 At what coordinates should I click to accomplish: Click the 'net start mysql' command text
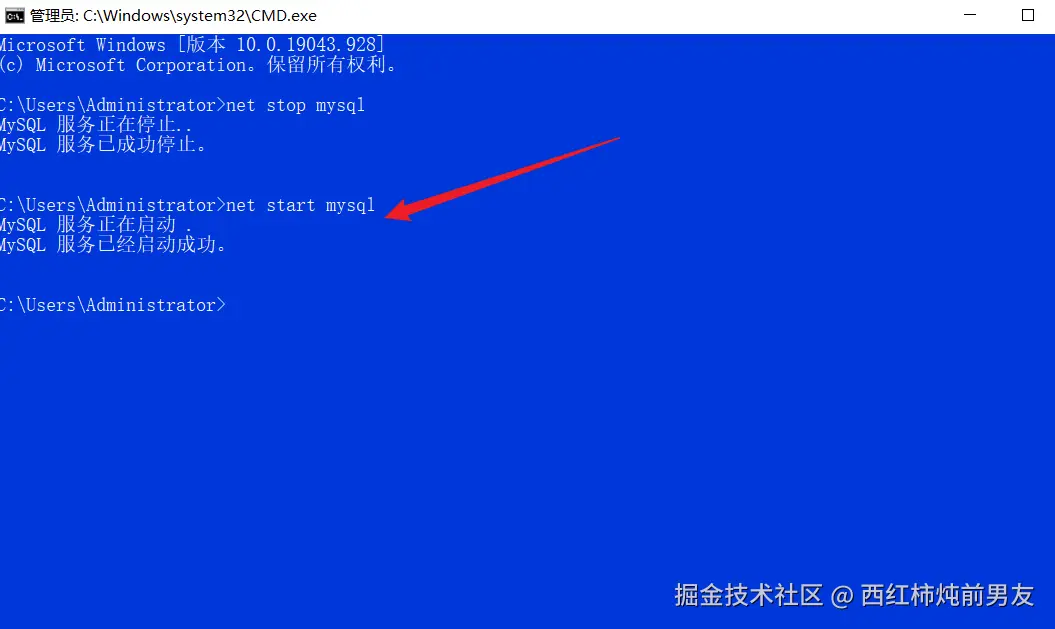click(300, 205)
